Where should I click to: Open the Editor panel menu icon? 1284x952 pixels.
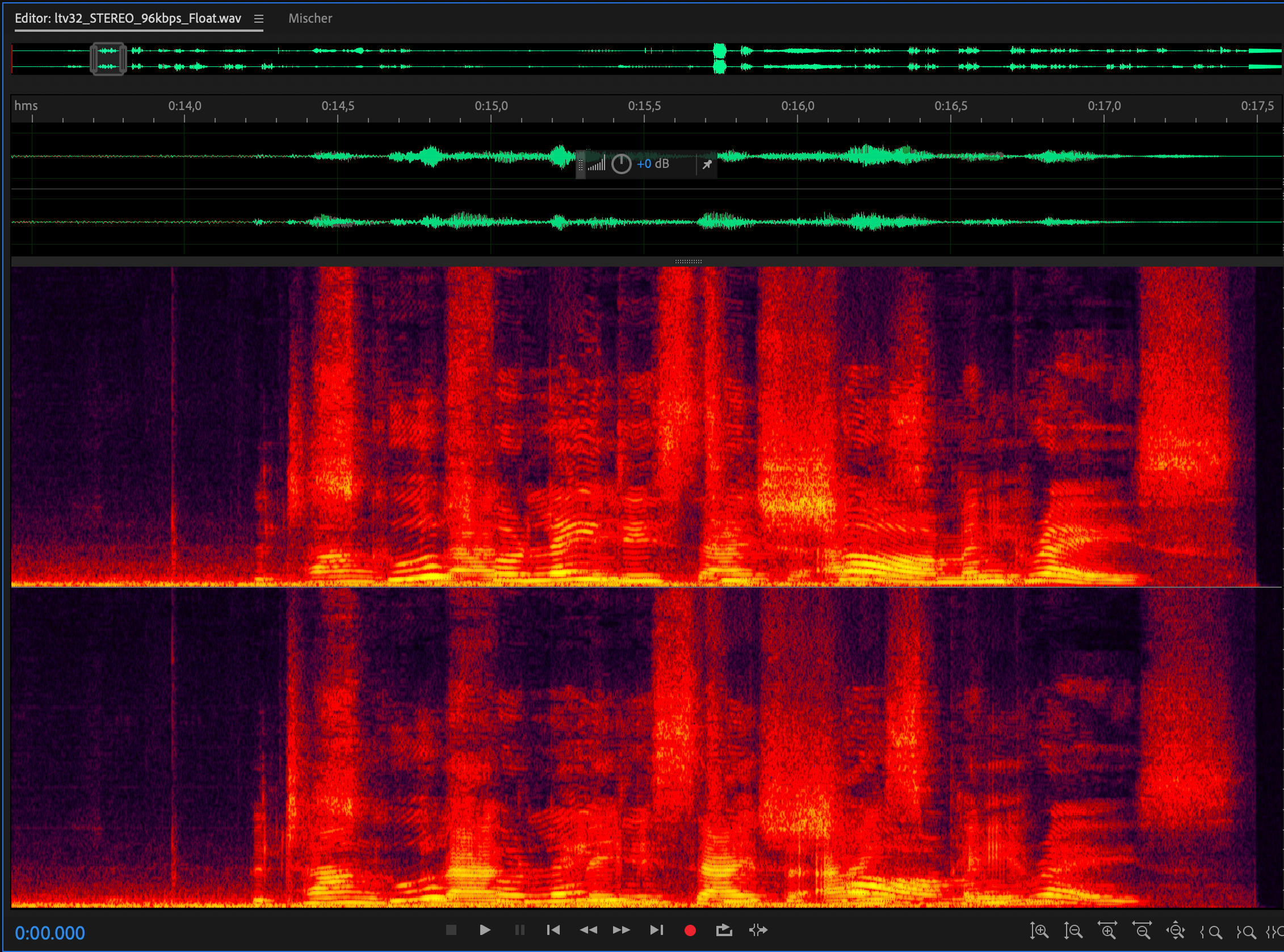point(259,19)
